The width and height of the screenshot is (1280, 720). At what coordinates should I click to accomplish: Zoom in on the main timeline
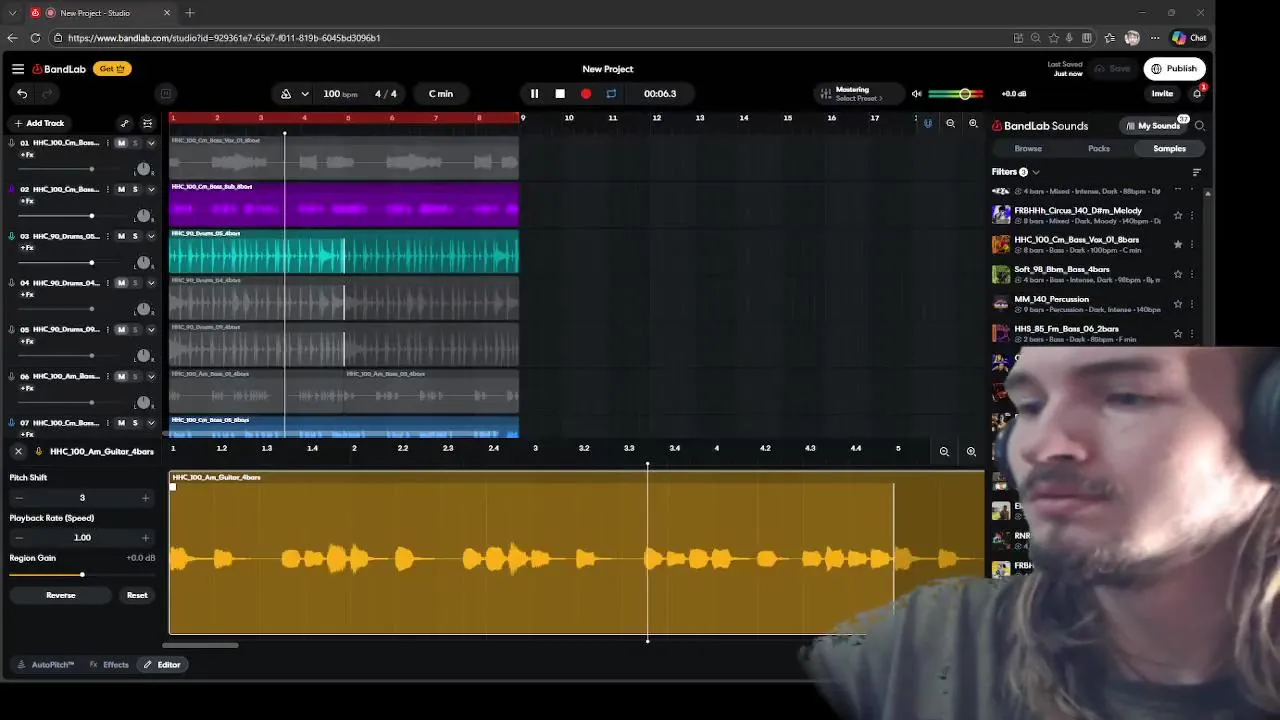(973, 123)
